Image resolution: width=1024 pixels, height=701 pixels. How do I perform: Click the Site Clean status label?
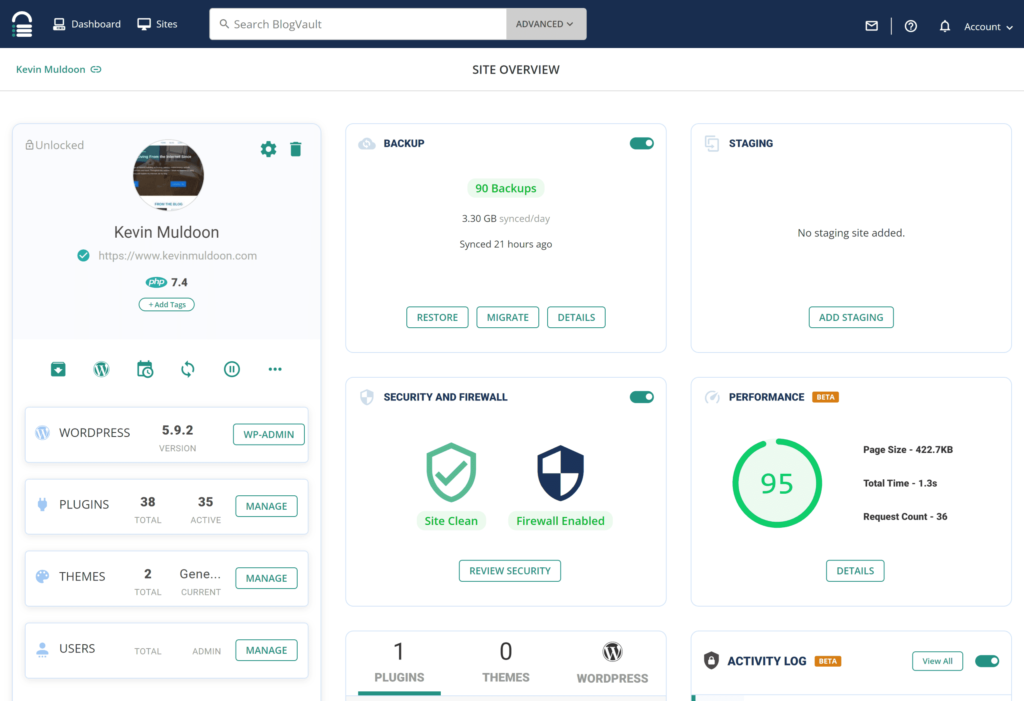[x=451, y=521]
